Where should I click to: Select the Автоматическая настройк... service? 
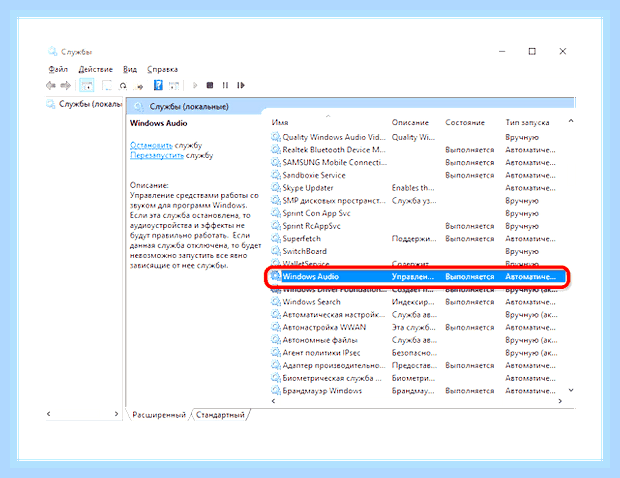333,315
